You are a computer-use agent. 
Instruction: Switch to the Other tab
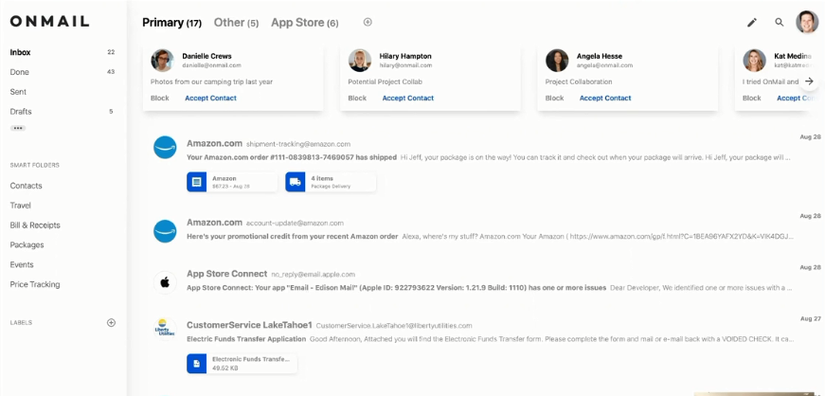click(236, 23)
